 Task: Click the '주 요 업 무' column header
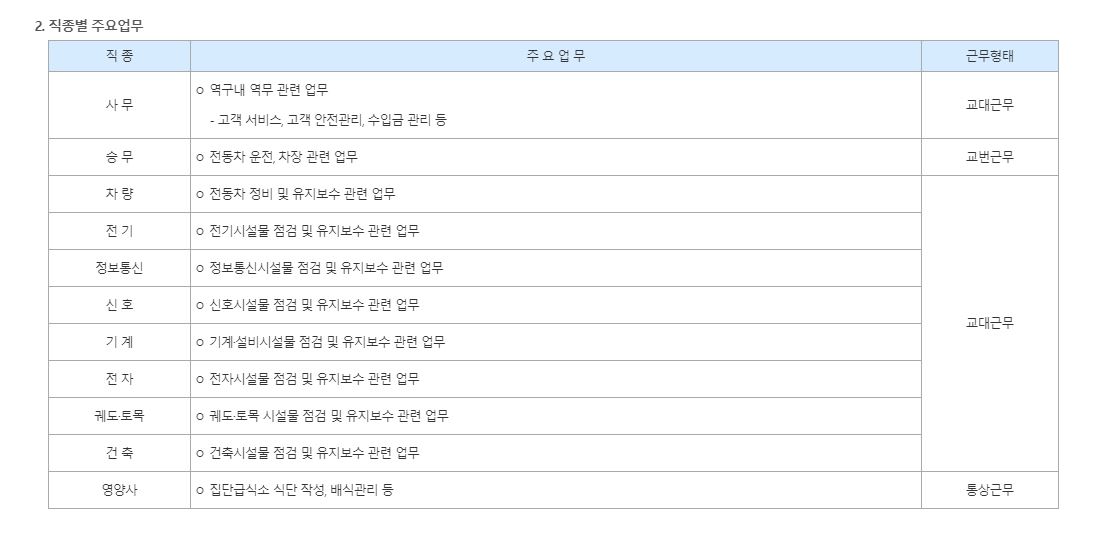(x=555, y=56)
